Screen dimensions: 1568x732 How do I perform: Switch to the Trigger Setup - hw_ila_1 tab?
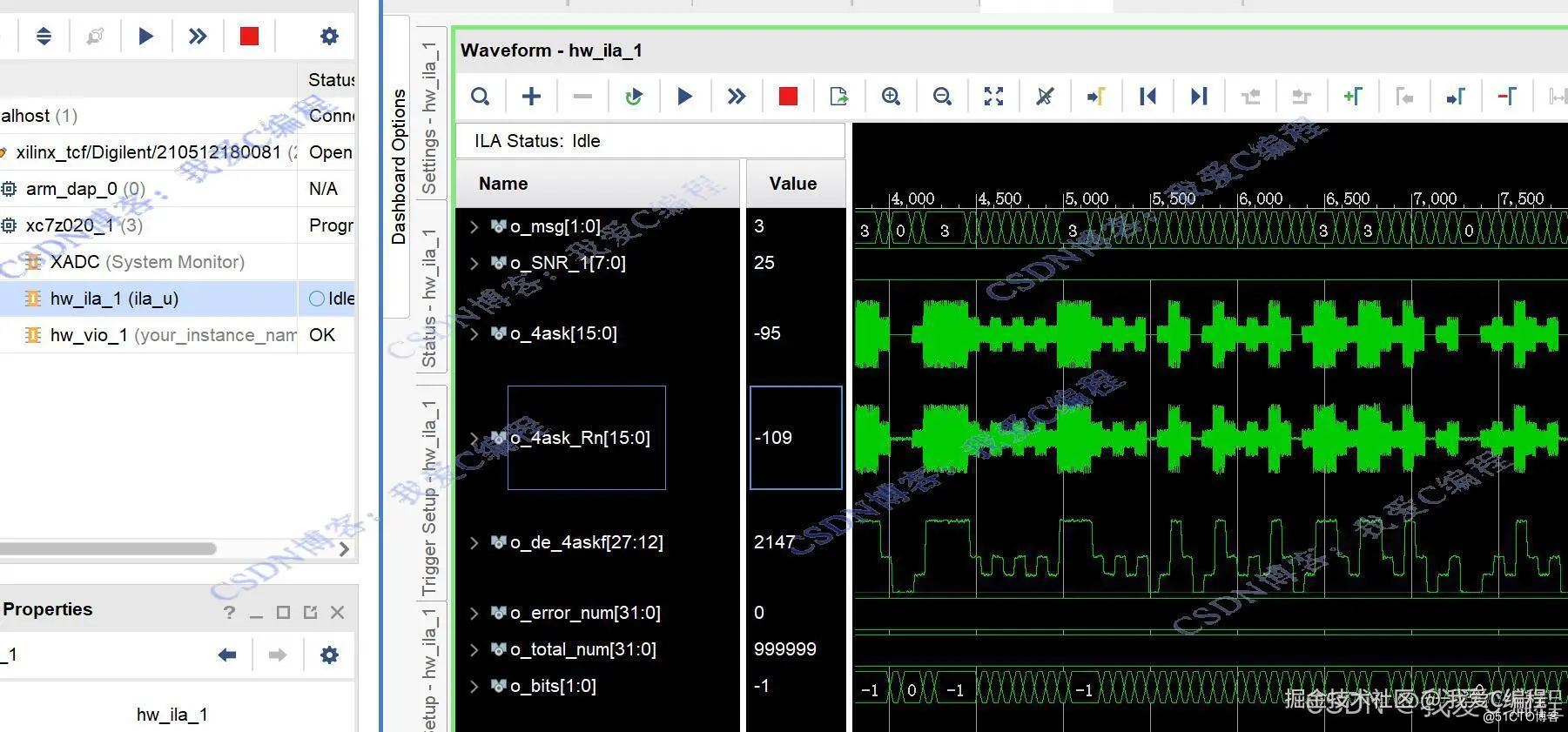(429, 498)
